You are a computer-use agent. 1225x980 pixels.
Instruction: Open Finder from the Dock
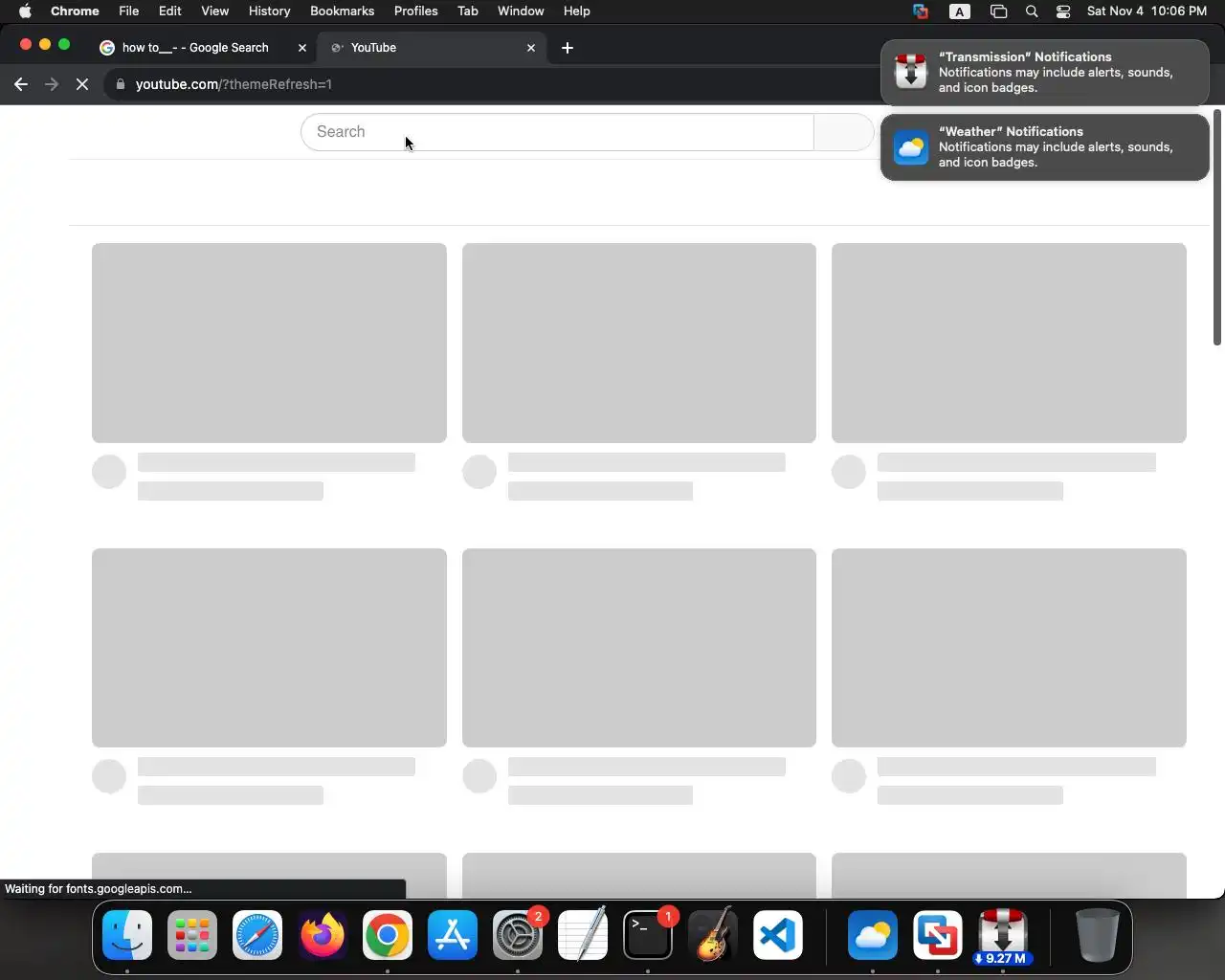coord(127,935)
